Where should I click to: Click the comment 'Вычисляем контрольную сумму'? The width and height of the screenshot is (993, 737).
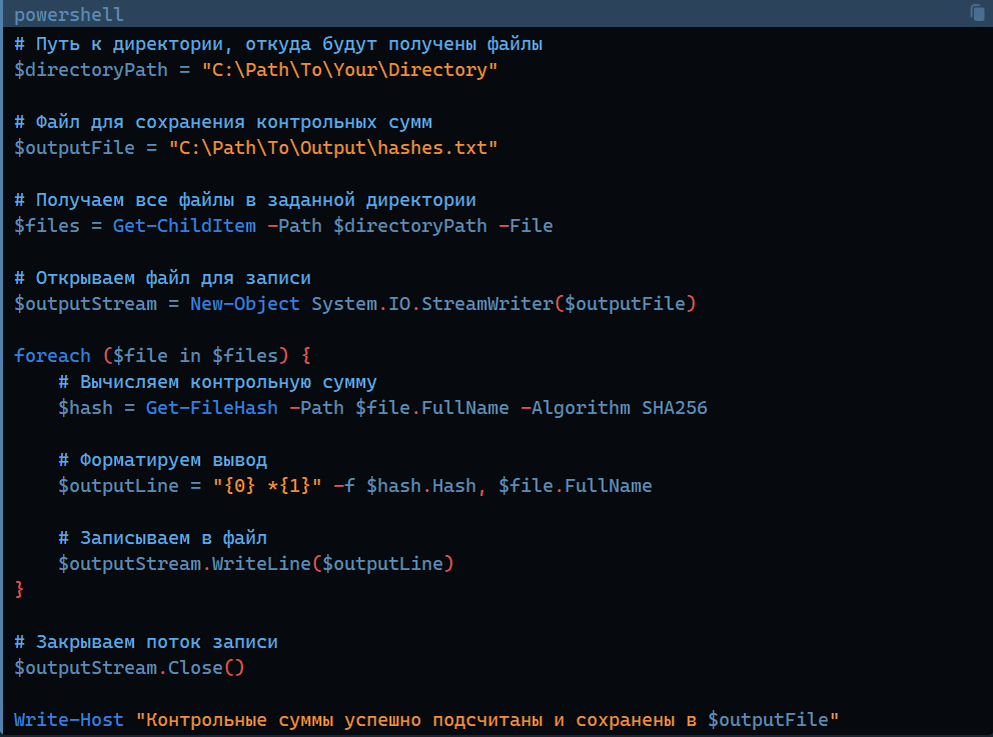[x=217, y=382]
